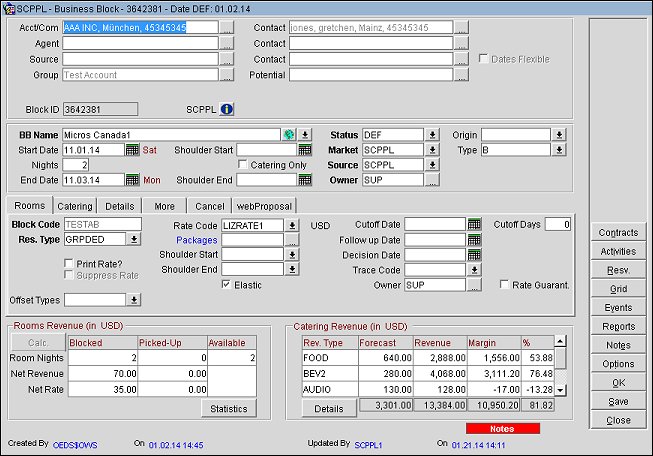The height and width of the screenshot is (456, 653).
Task: Open the webProposal tab
Action: tap(265, 205)
